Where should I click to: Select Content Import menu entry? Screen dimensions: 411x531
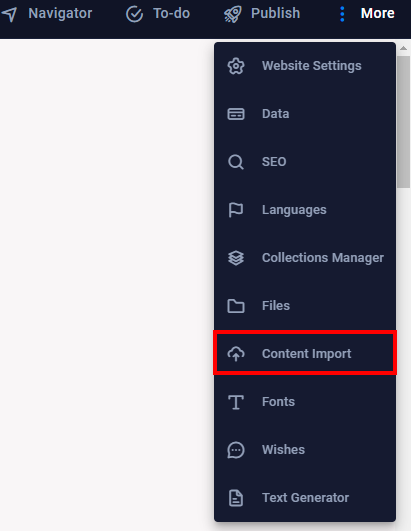(305, 353)
